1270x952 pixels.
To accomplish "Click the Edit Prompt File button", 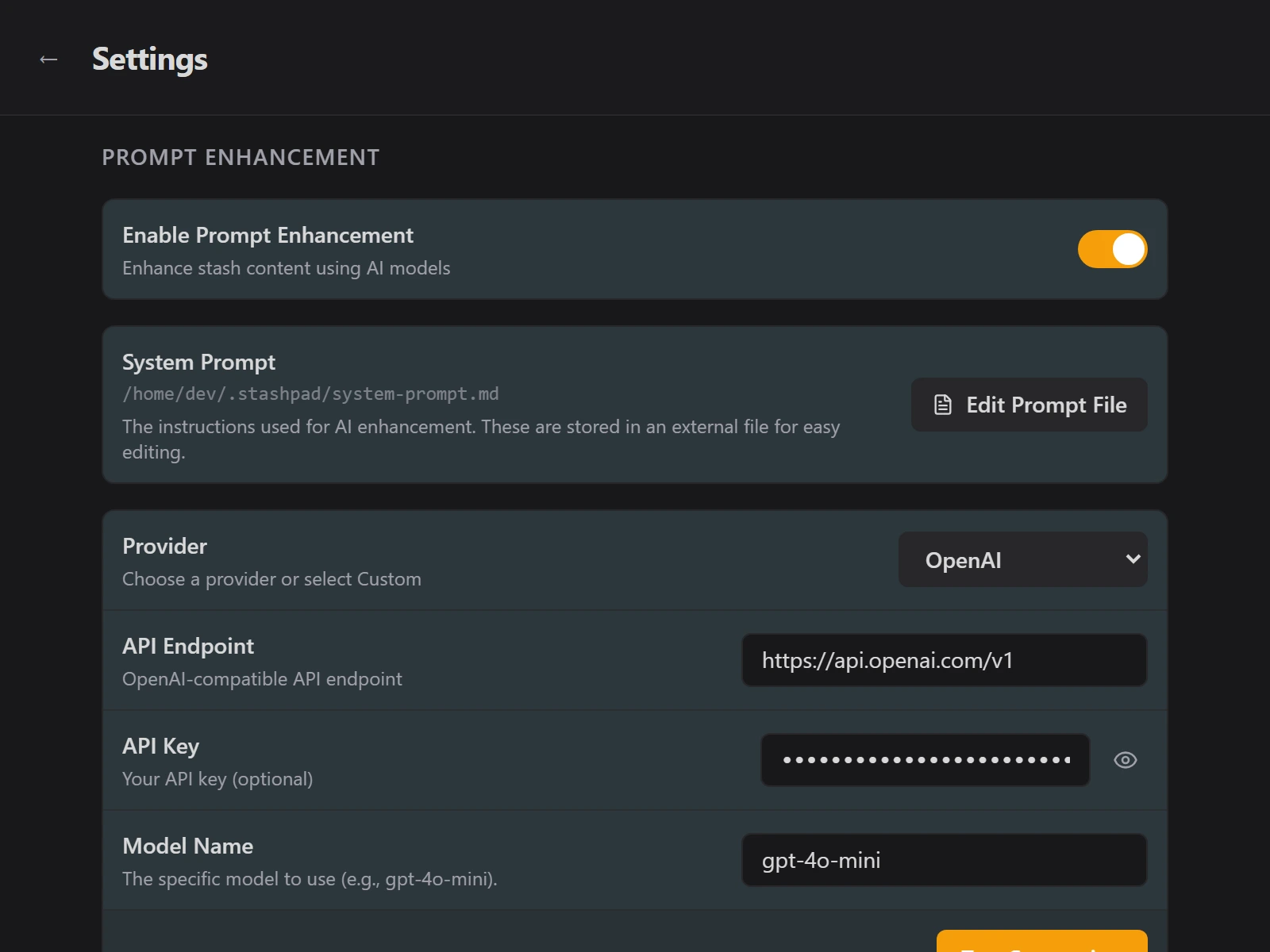I will [x=1029, y=405].
